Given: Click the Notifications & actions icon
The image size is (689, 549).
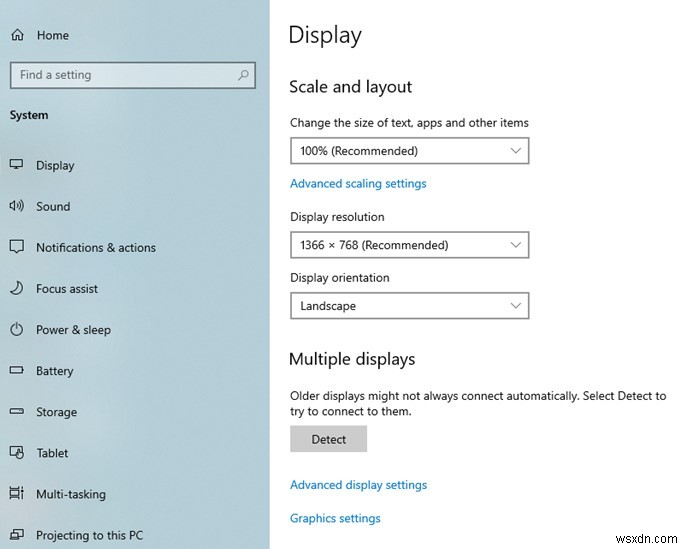Looking at the screenshot, I should pos(17,247).
